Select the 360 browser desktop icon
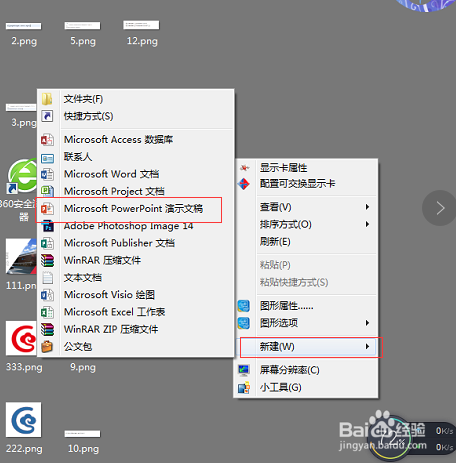This screenshot has height=463, width=456. [22, 176]
